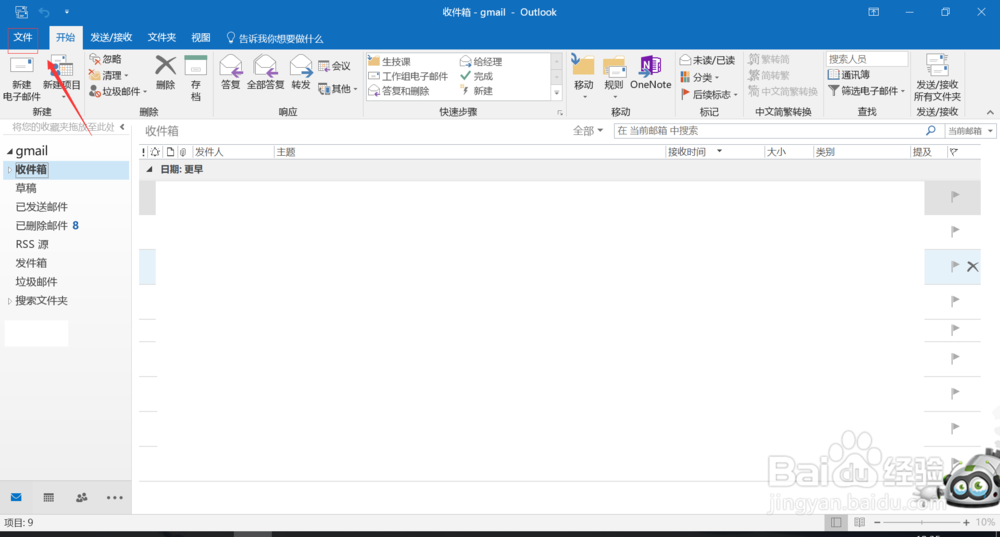Collapse the folder pane arrow
The width and height of the screenshot is (1000, 537).
click(122, 127)
